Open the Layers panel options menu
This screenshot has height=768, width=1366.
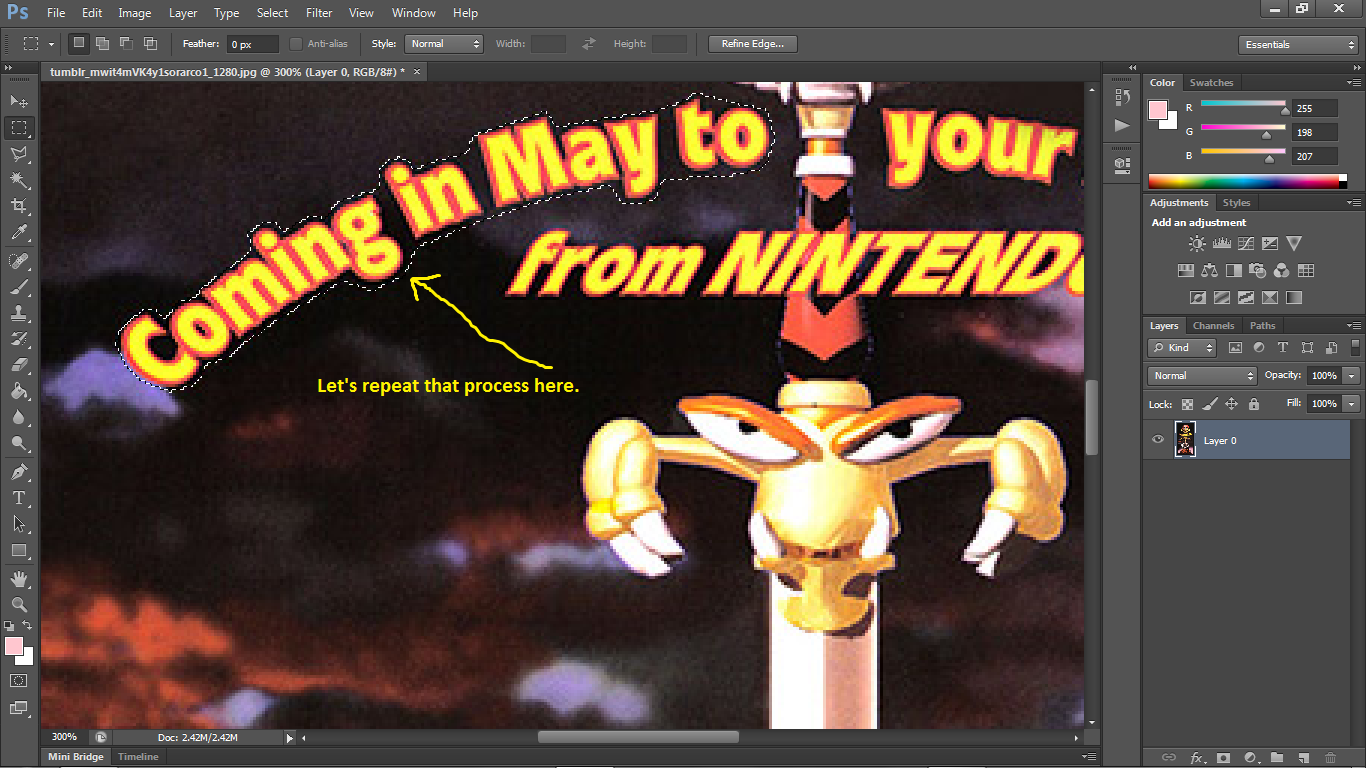tap(1353, 326)
